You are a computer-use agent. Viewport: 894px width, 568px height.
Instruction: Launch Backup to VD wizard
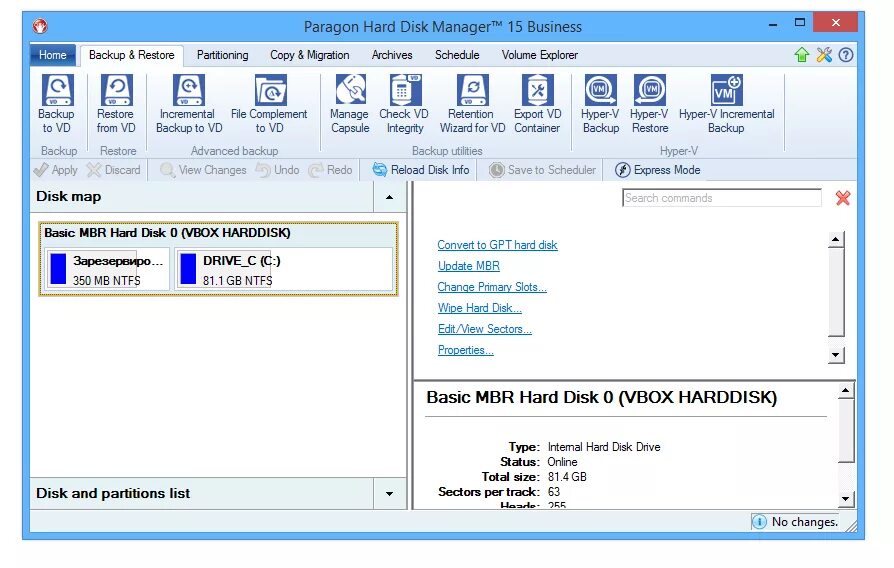[x=56, y=104]
